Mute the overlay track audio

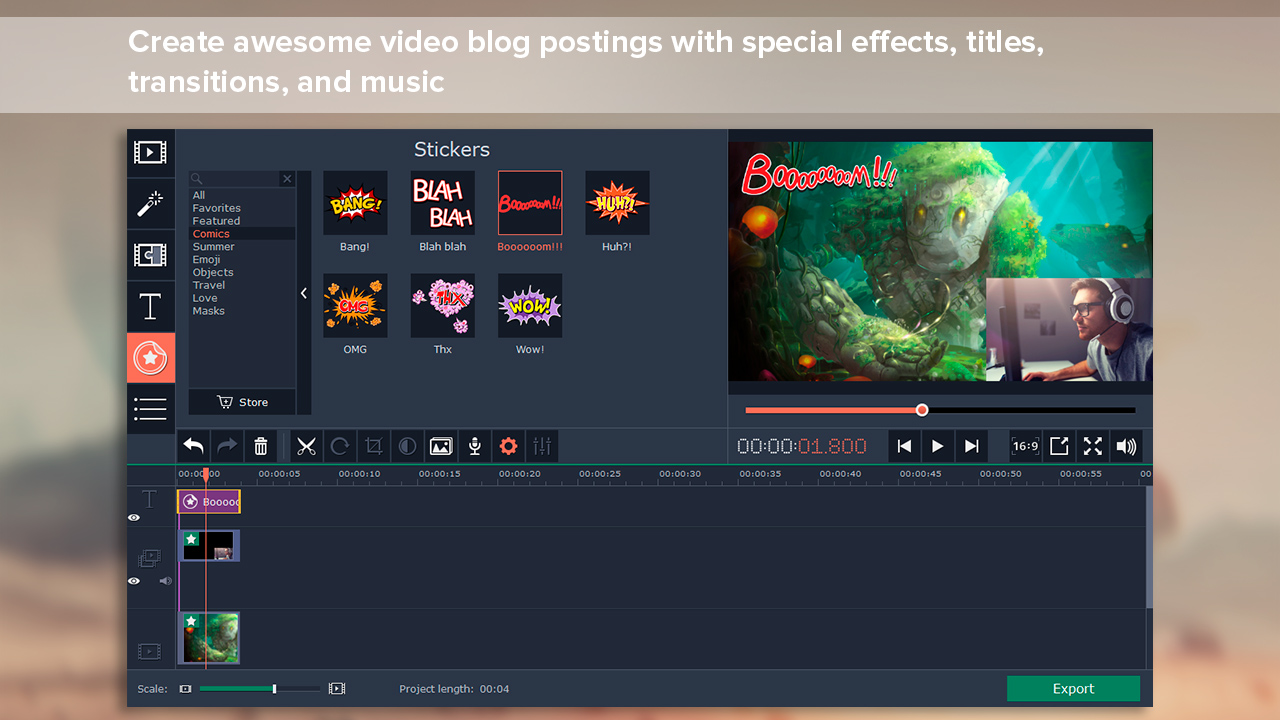165,580
